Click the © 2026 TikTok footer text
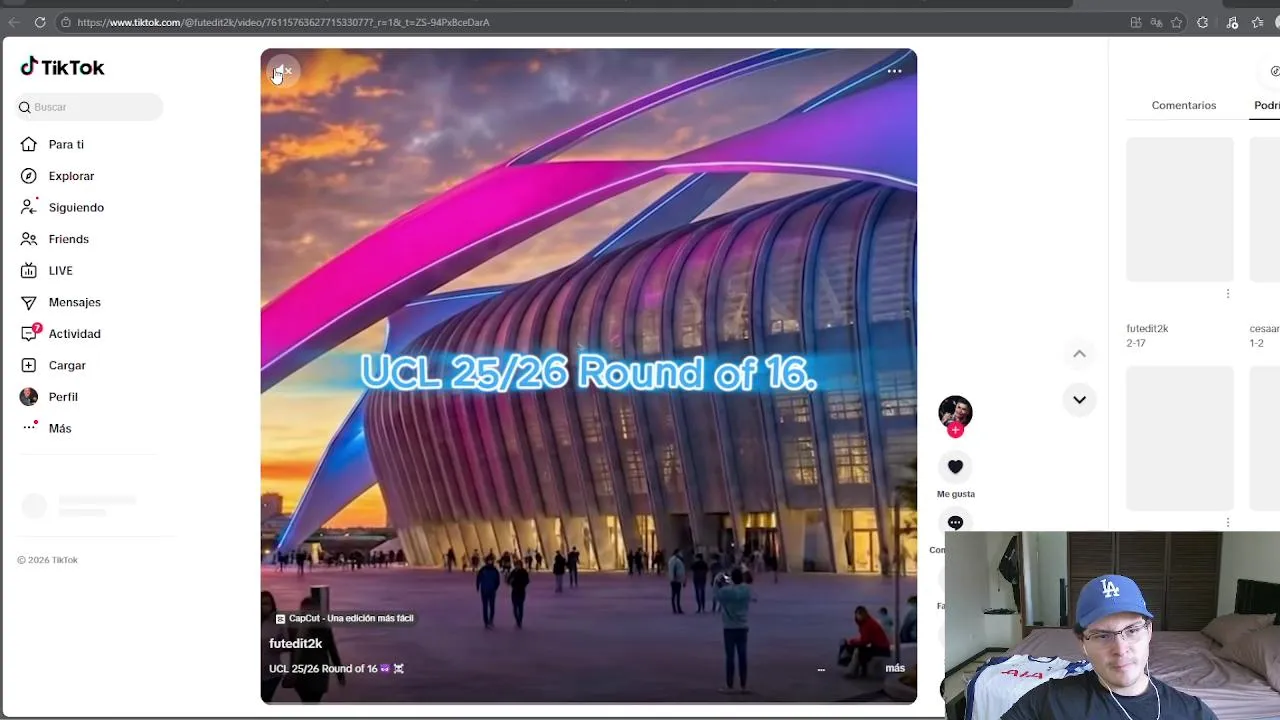The width and height of the screenshot is (1280, 720). click(47, 560)
